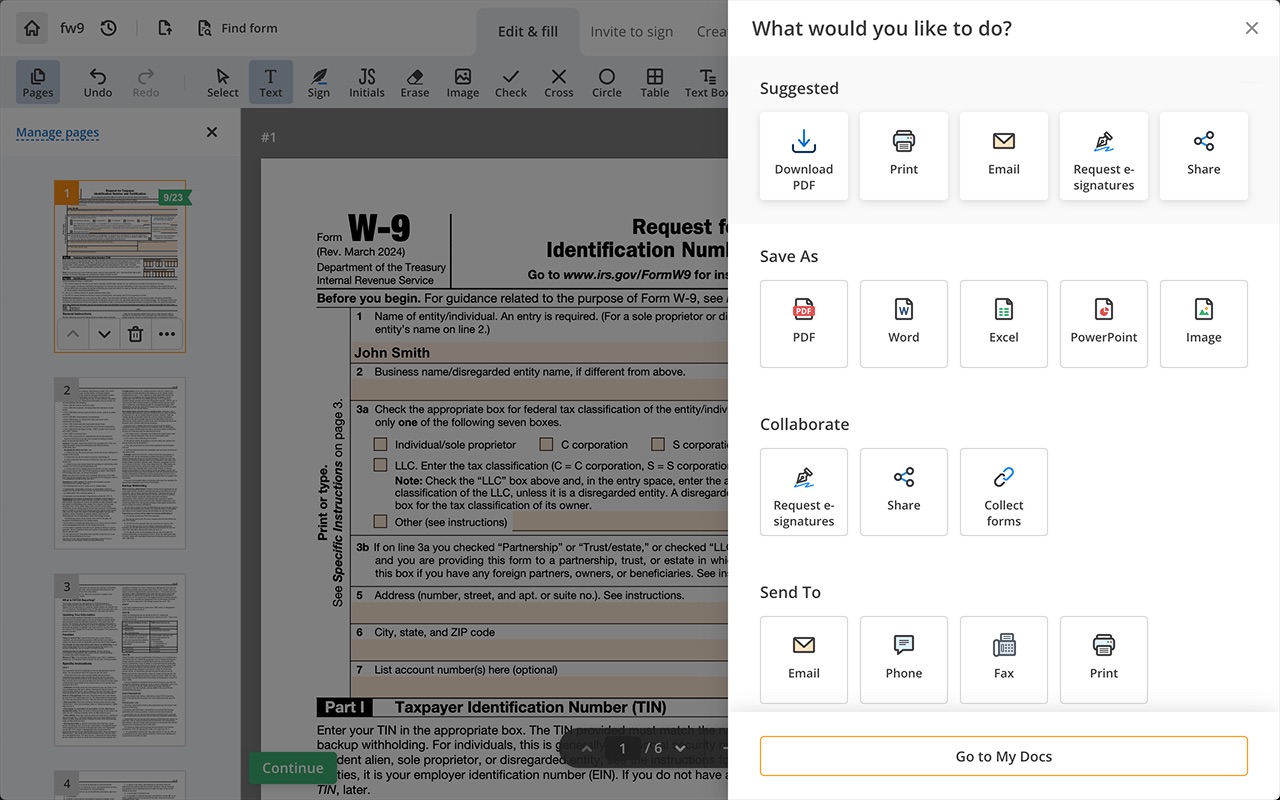Click Print under Send To

1104,660
